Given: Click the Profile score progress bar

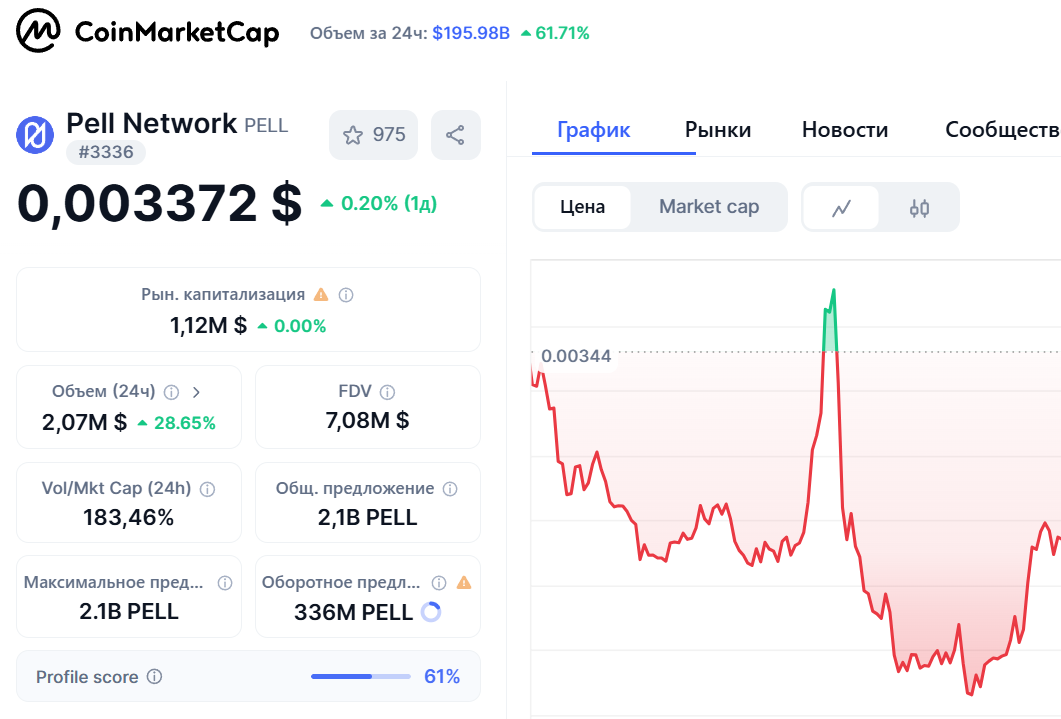Looking at the screenshot, I should click(x=360, y=677).
